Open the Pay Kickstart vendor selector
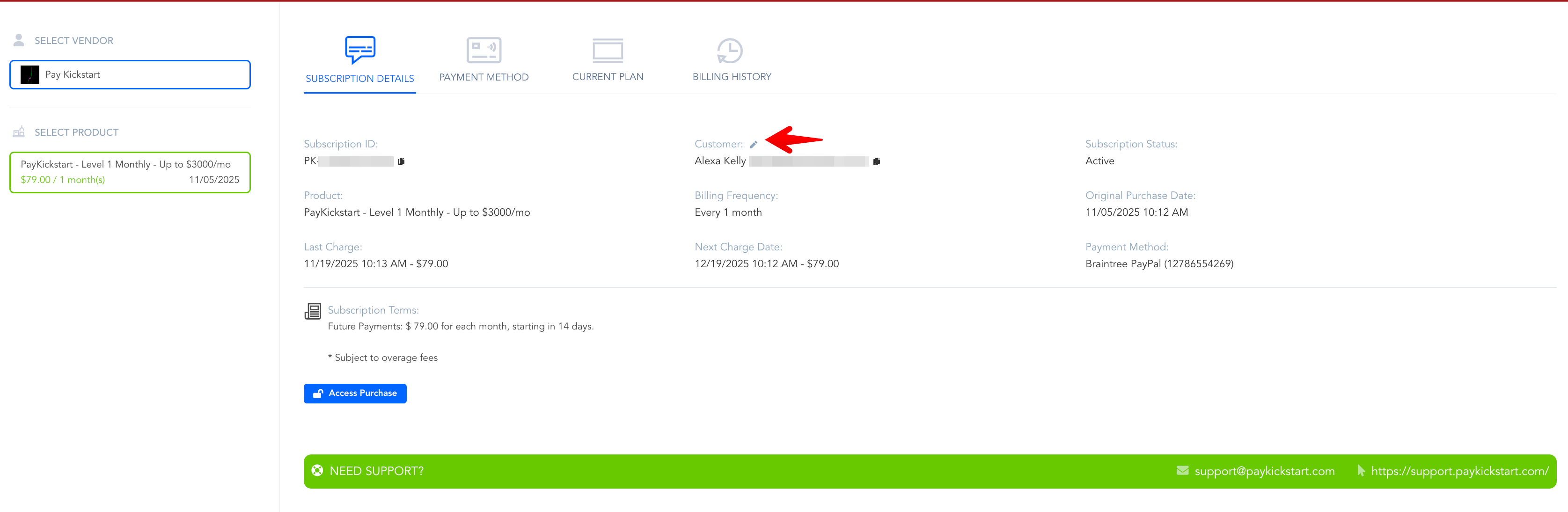 pos(130,74)
